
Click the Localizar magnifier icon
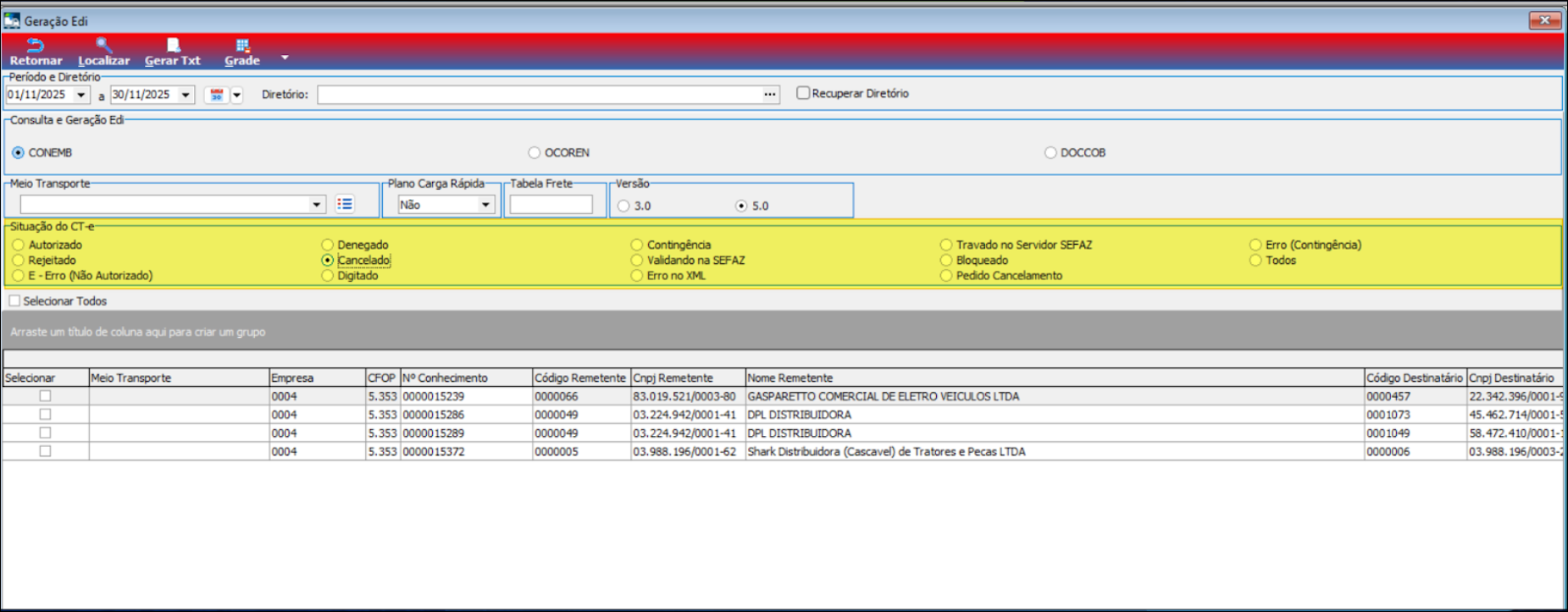click(x=103, y=46)
